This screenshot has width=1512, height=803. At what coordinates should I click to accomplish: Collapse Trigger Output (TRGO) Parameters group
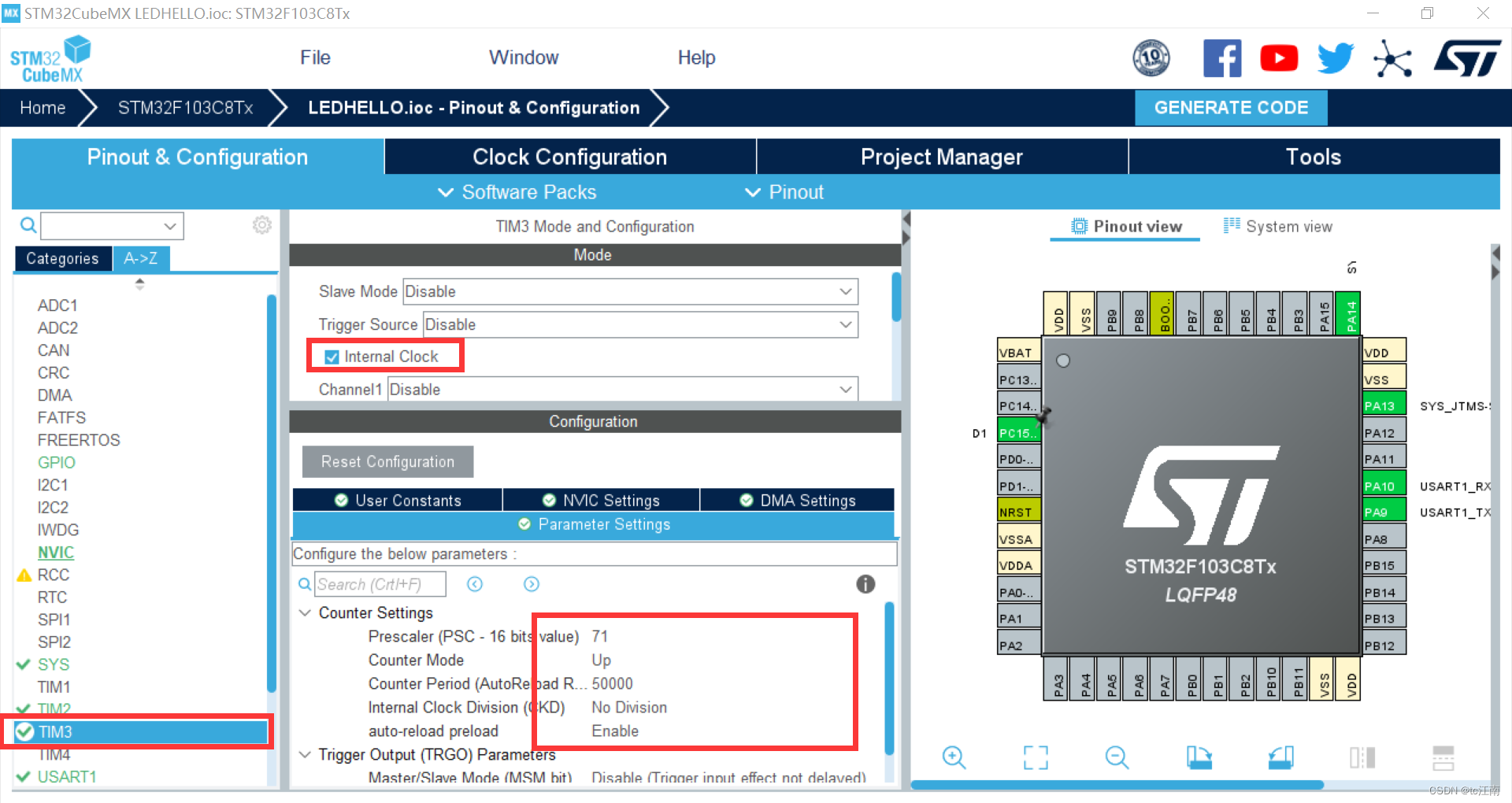[x=306, y=754]
